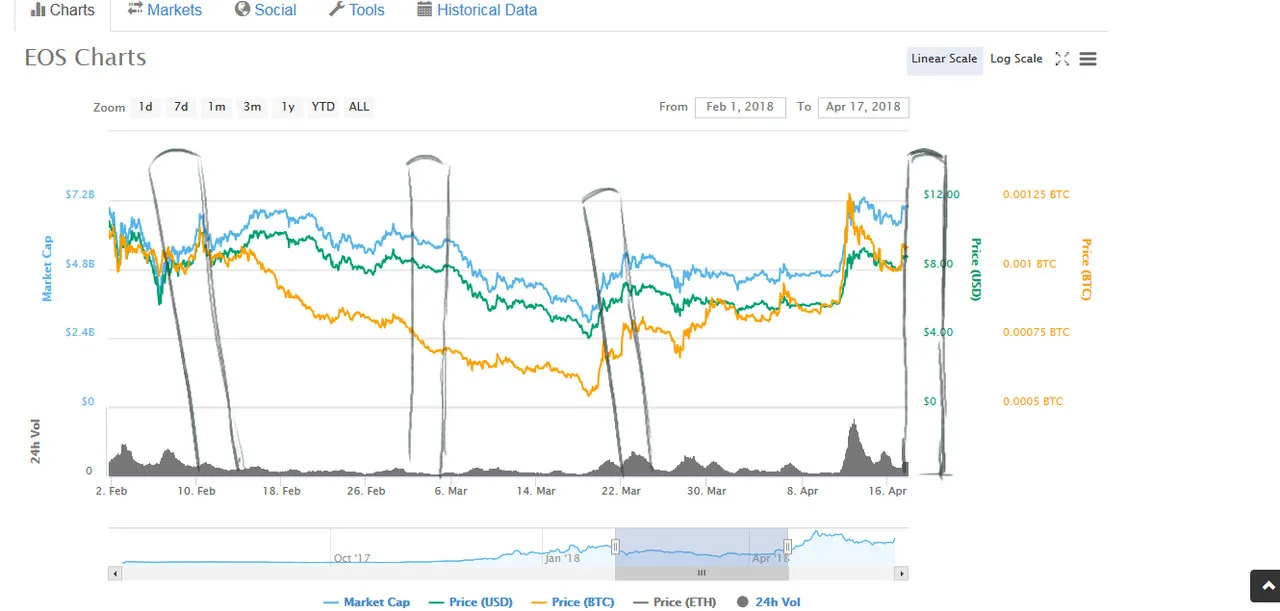Switch to the Charts tab
1280x611 pixels.
coord(62,11)
